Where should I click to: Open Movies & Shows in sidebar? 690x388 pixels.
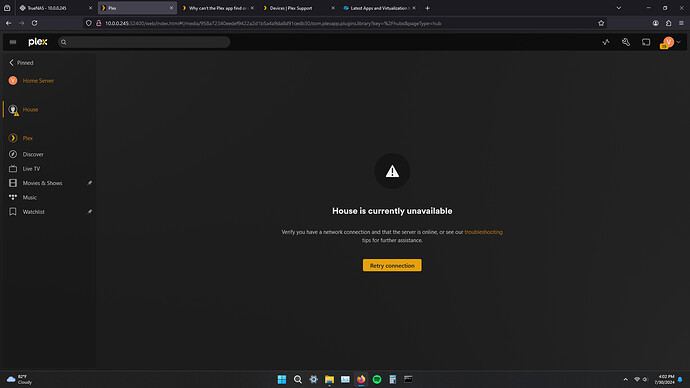tap(42, 183)
